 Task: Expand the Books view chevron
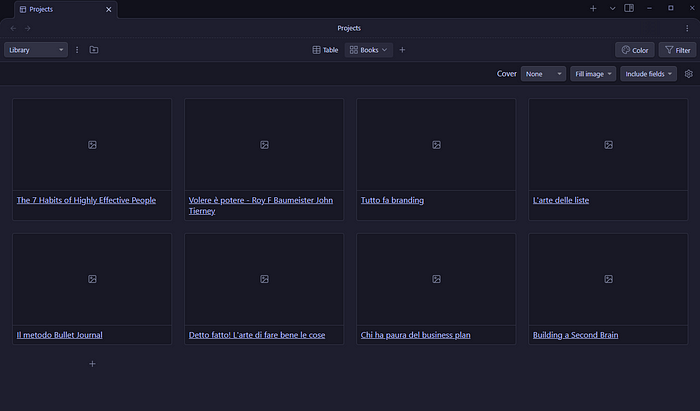pos(384,50)
